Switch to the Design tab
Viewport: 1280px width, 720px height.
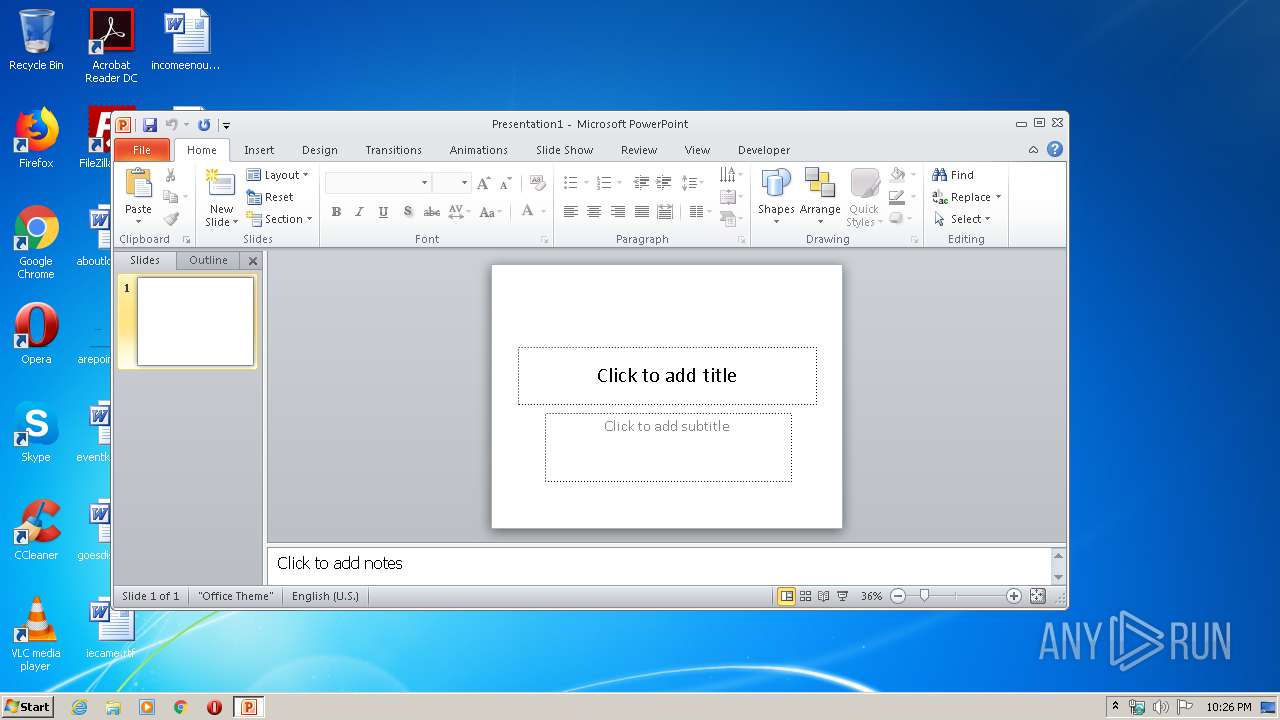(x=320, y=150)
